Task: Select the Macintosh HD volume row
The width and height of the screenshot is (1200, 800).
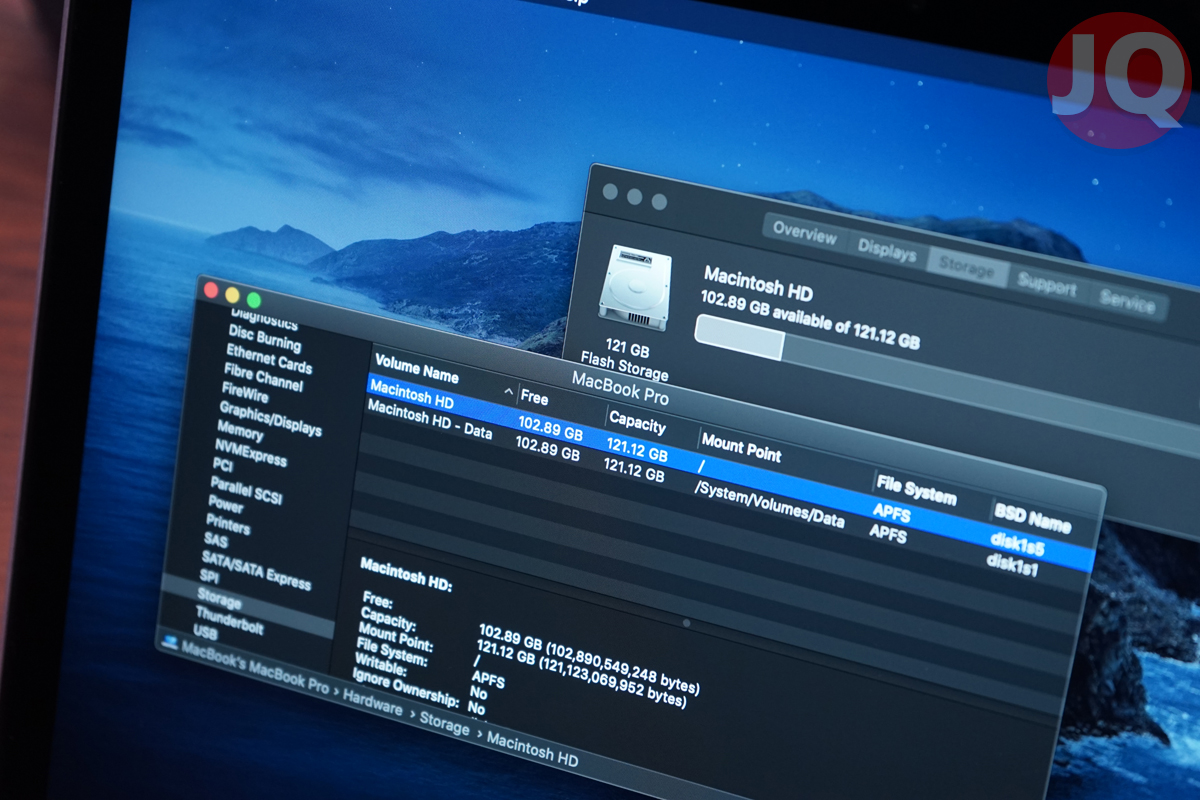Action: [730, 472]
